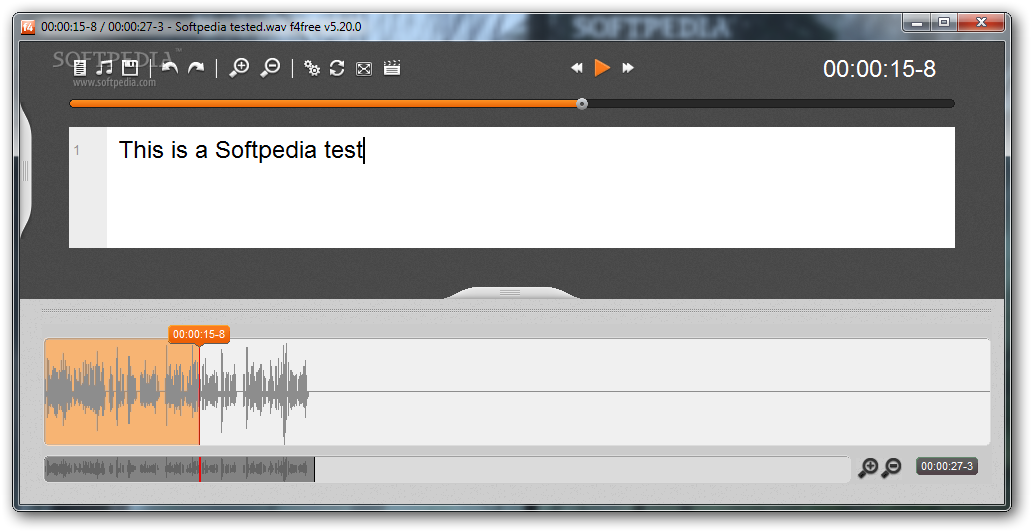Zoom out the transcript text in the top toolbar
Image resolution: width=1032 pixels, height=532 pixels.
click(x=270, y=68)
